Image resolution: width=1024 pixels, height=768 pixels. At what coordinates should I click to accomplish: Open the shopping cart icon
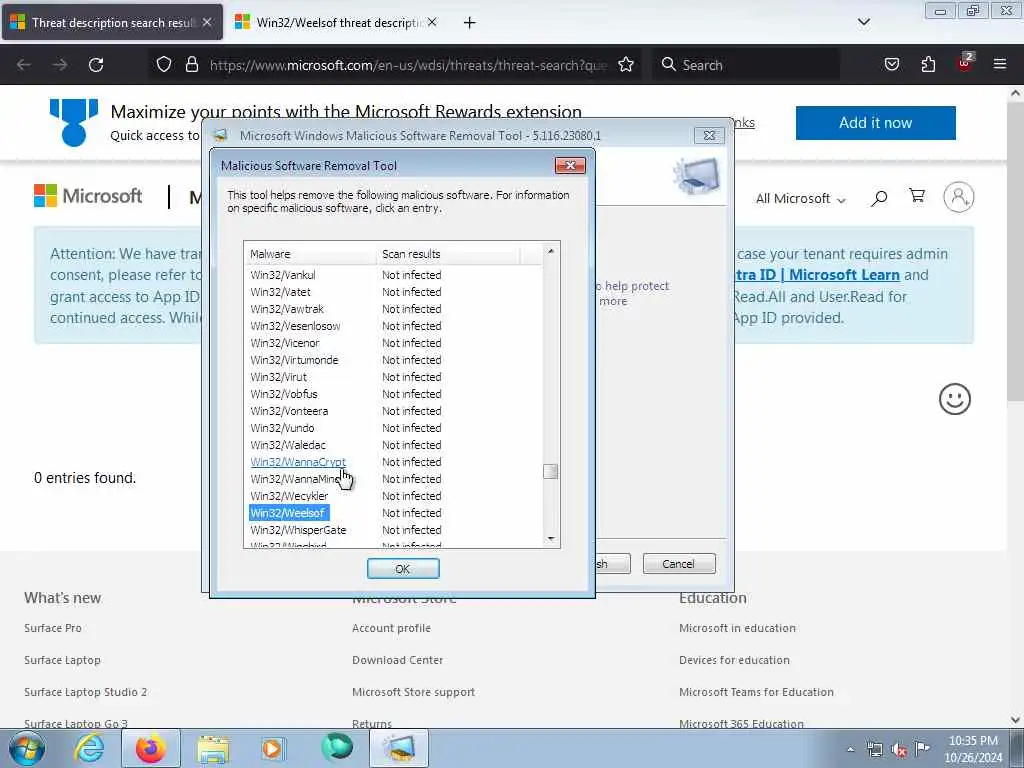pyautogui.click(x=917, y=196)
